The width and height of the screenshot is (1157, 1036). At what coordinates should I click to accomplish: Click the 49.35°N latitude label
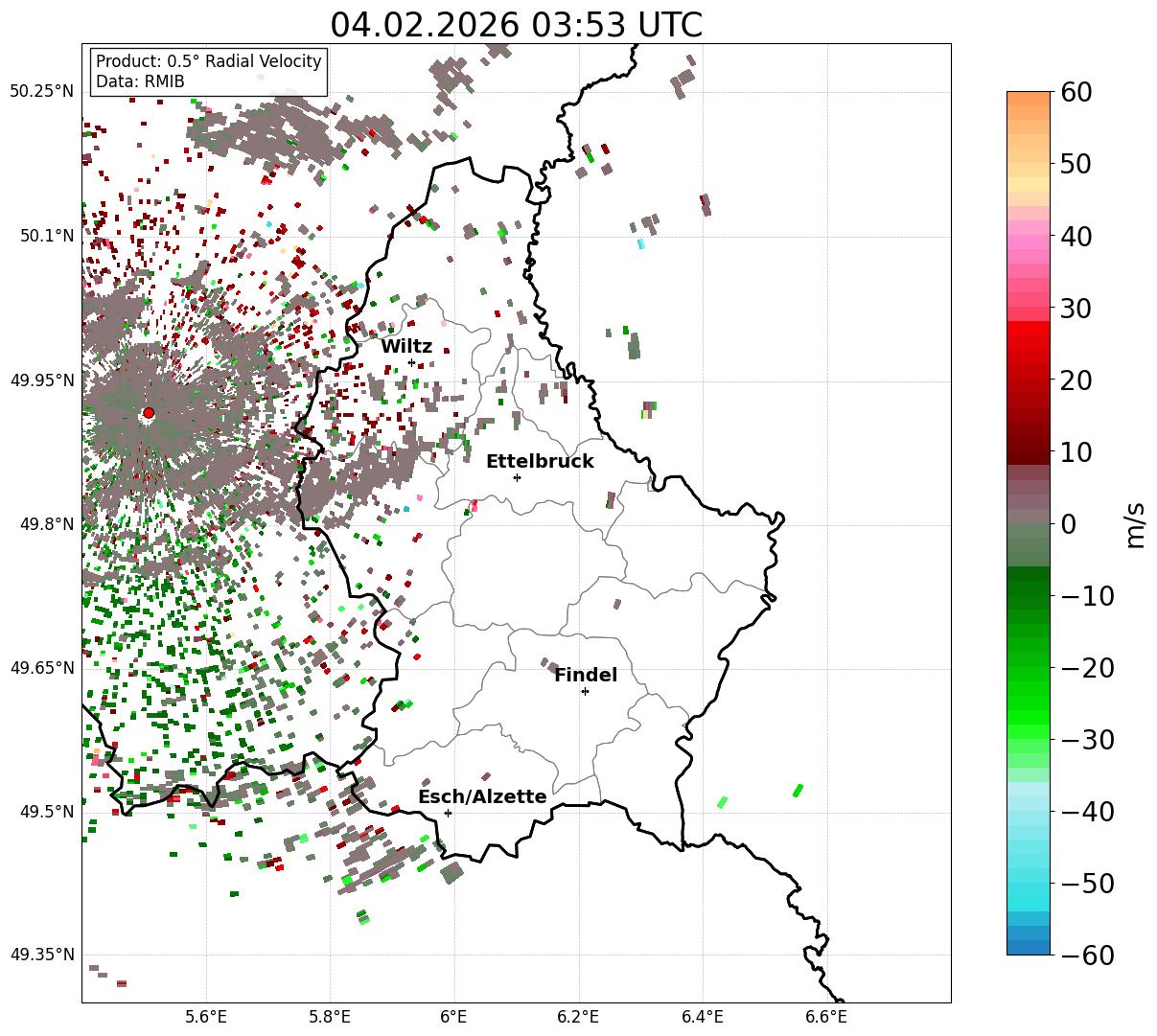[42, 955]
